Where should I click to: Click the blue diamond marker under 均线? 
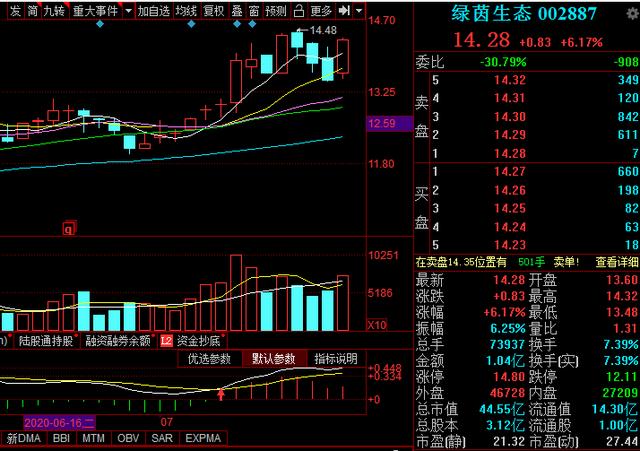191,24
